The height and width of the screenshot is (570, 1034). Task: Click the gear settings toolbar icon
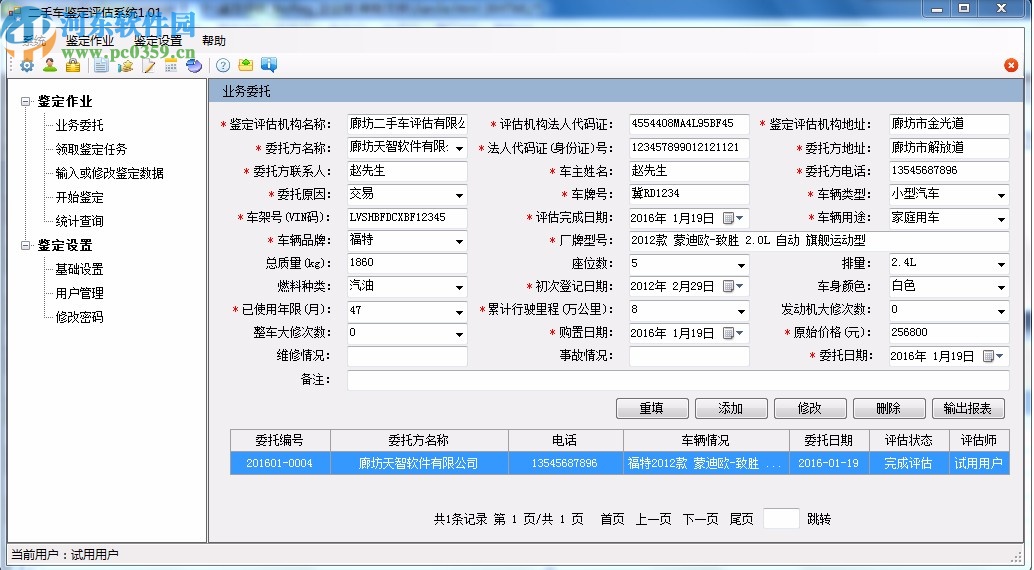click(x=27, y=65)
